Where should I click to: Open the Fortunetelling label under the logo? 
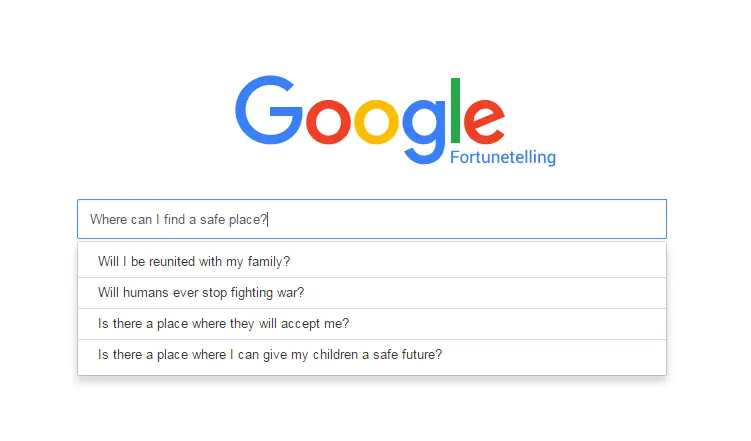(x=503, y=157)
